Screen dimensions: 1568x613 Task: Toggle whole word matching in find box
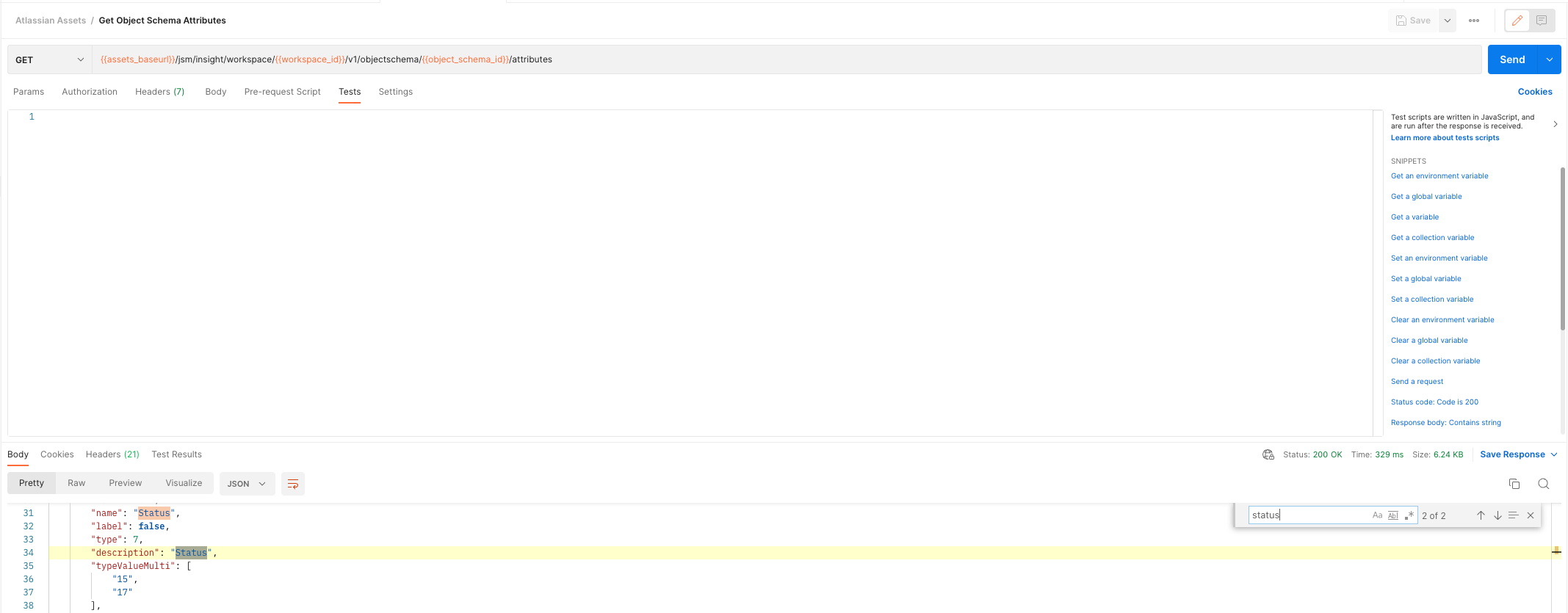(1392, 515)
